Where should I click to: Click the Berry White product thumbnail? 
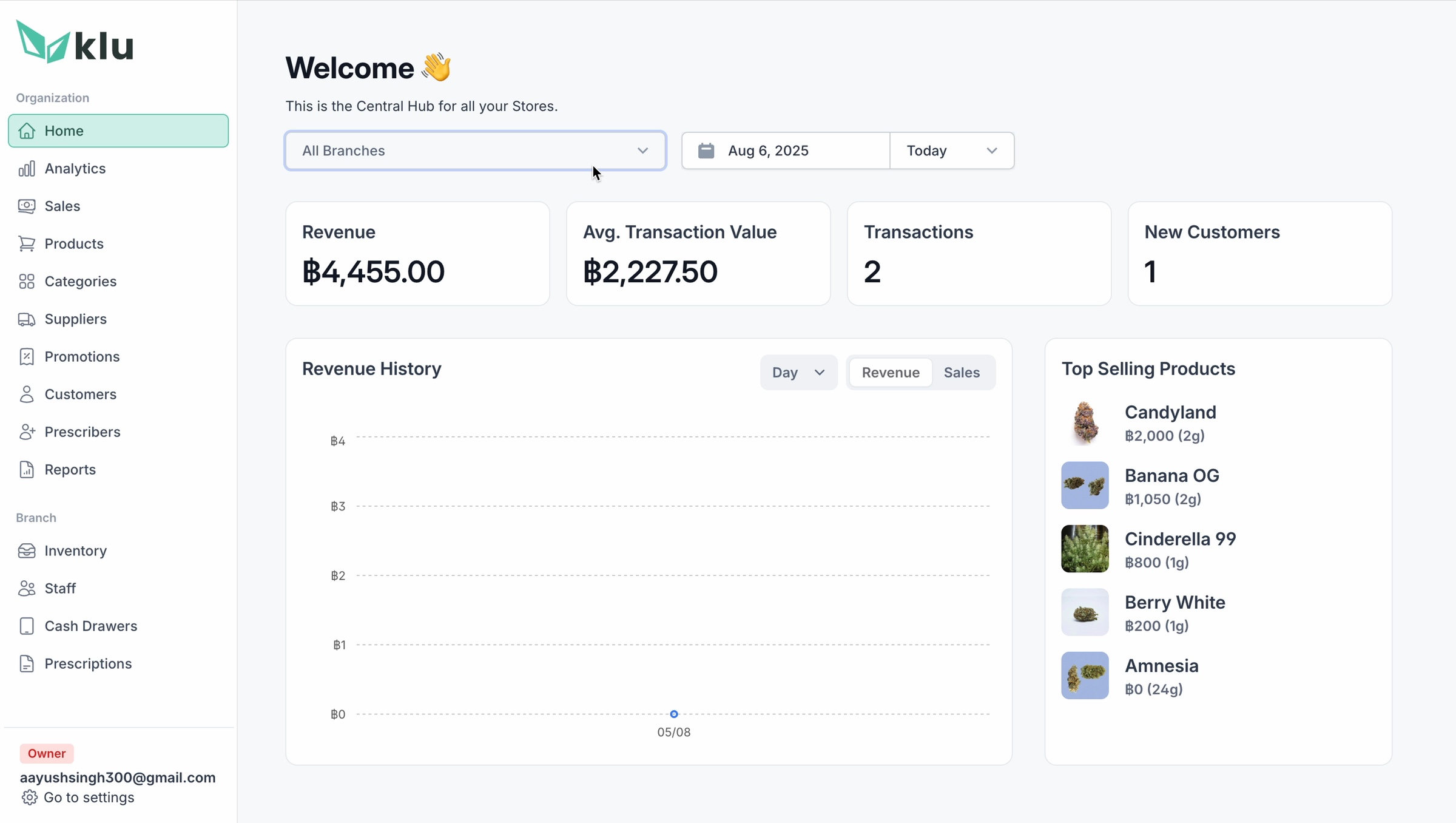tap(1085, 612)
